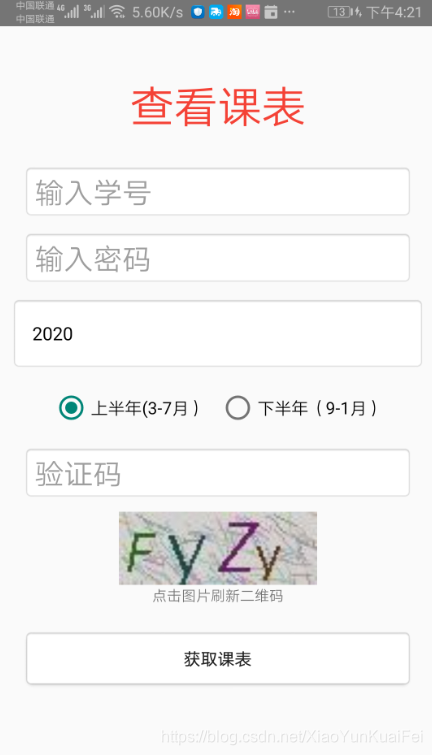Screen dimensions: 432x755
Task: Focus the 输入学号 student ID field
Action: pyautogui.click(x=218, y=192)
